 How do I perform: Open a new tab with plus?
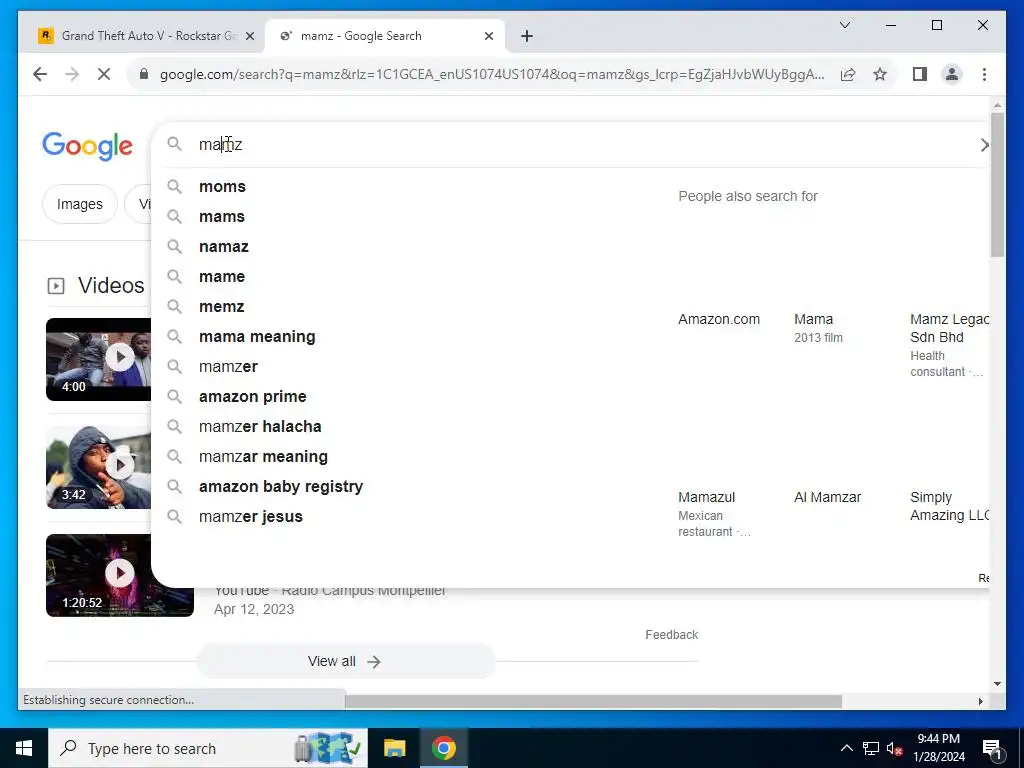tap(527, 36)
